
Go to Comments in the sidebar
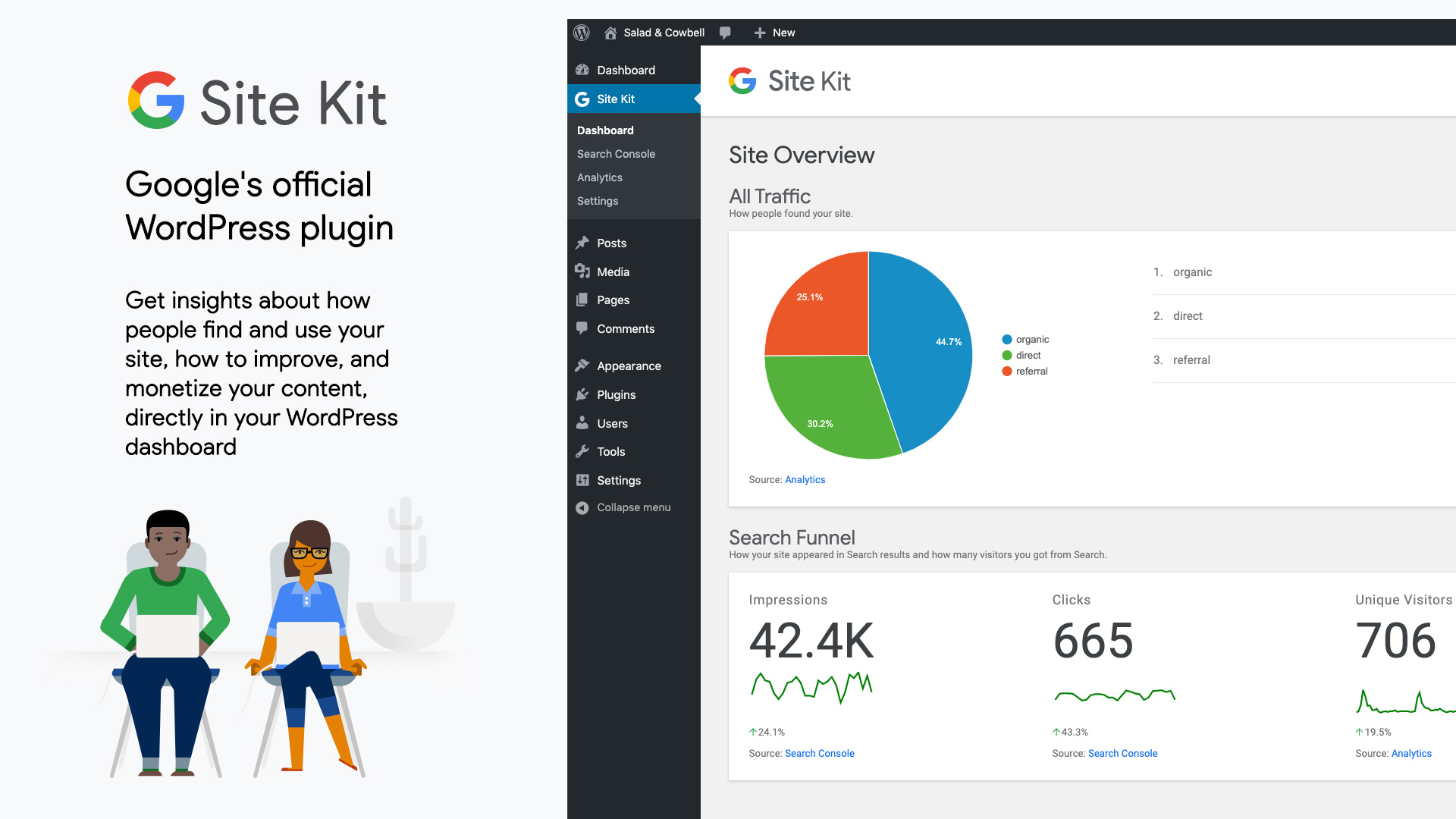634,328
